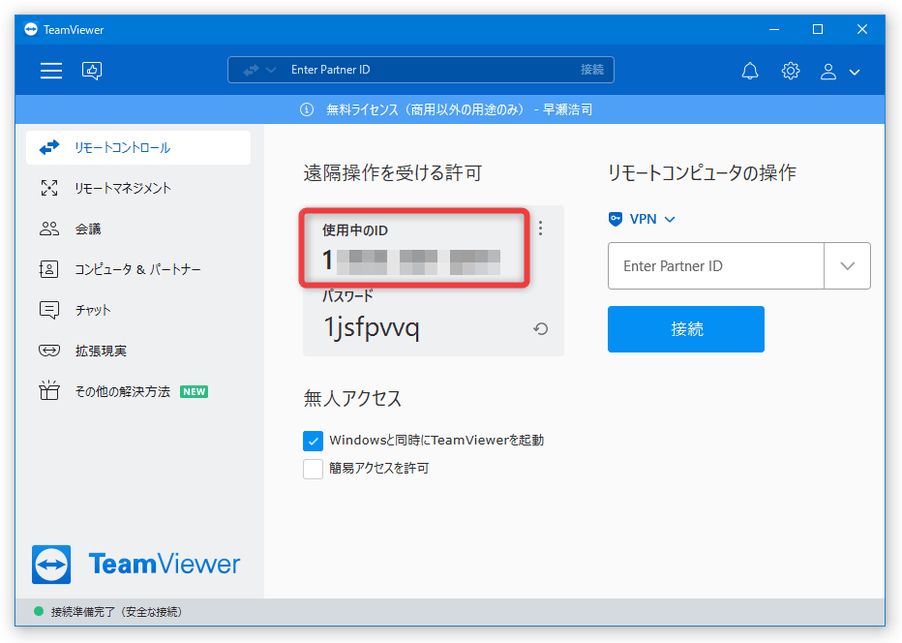Image resolution: width=902 pixels, height=643 pixels.
Task: Expand the account dropdown arrow
Action: (x=855, y=72)
